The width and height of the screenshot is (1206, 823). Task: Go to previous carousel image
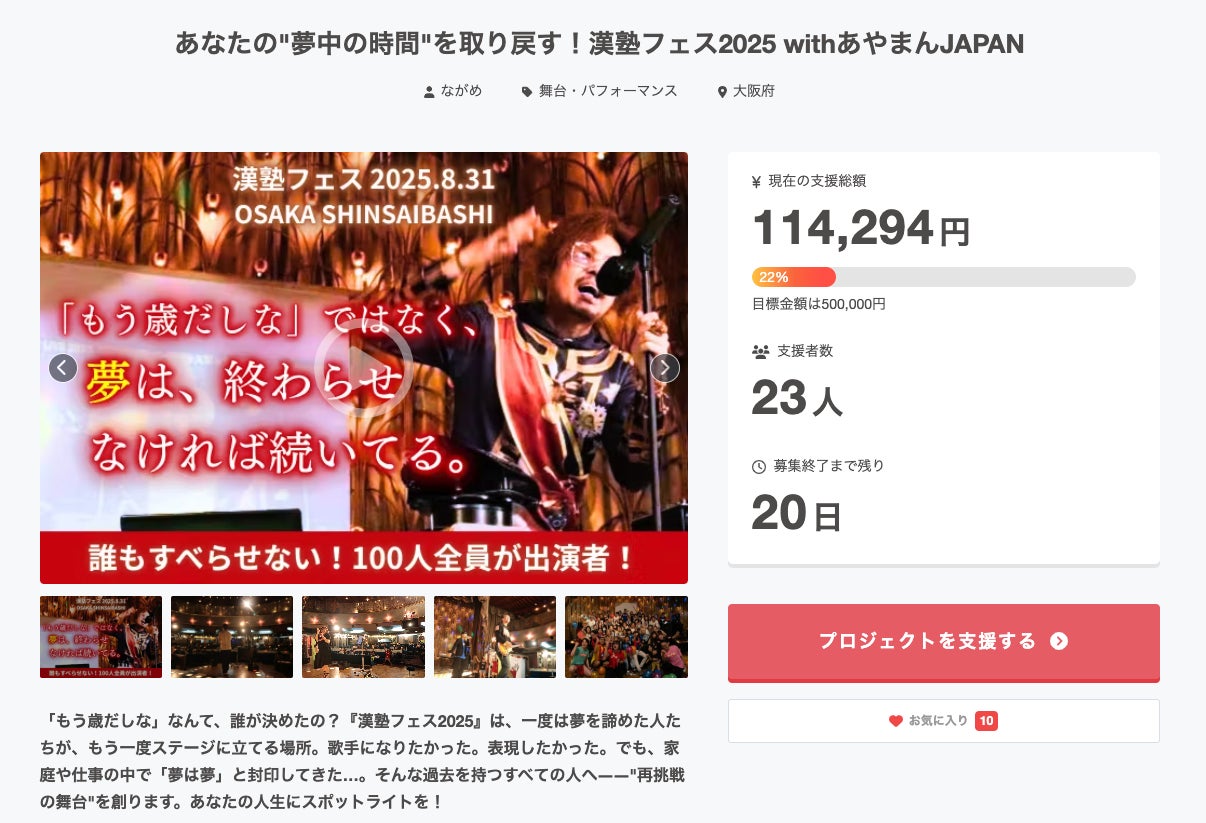[x=63, y=368]
